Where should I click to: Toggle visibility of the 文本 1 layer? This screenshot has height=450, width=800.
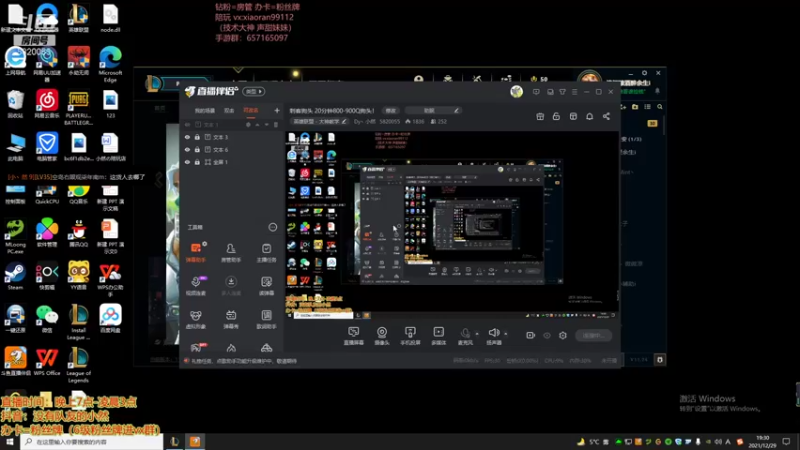187,124
